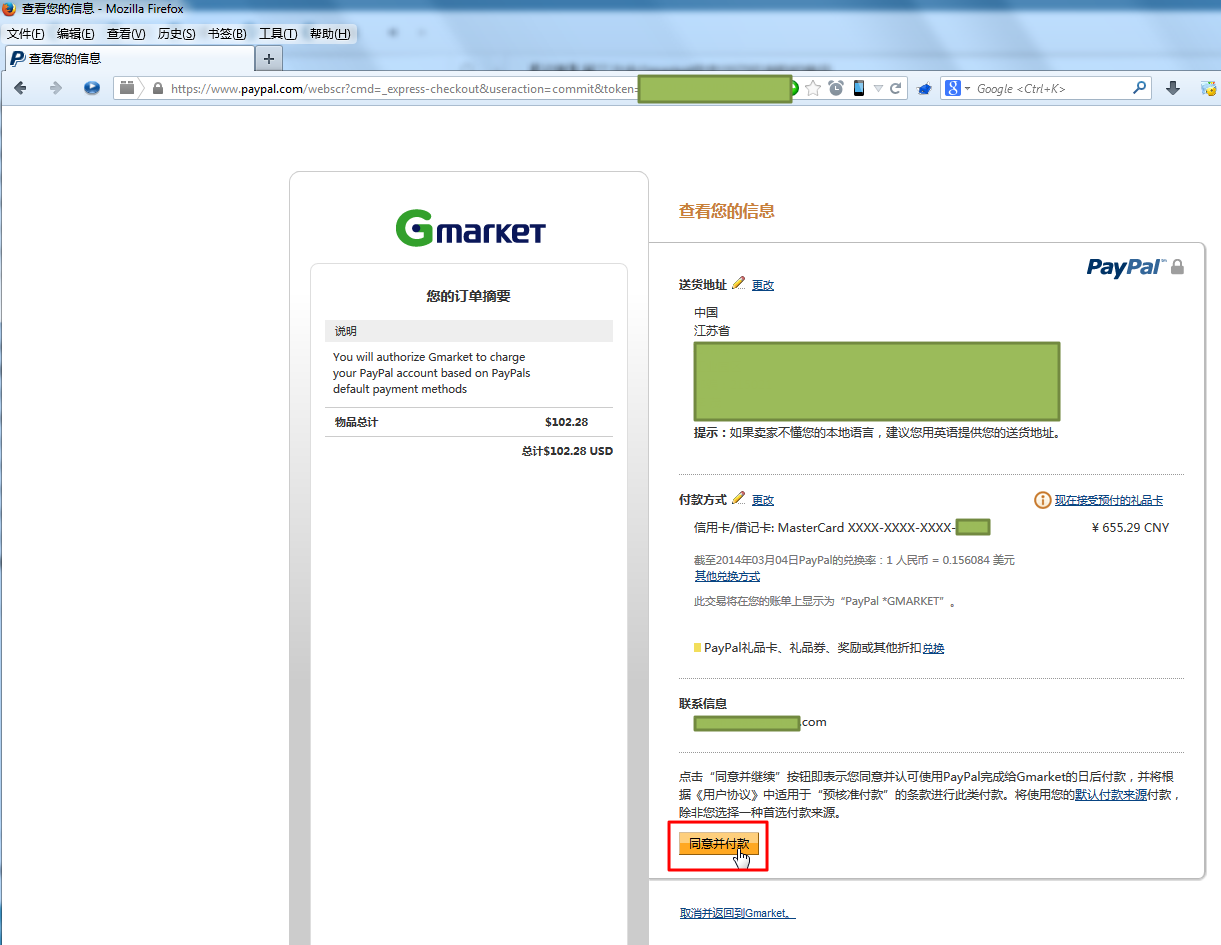Click the 联系信息 label
Viewport: 1221px width, 945px height.
tap(703, 704)
